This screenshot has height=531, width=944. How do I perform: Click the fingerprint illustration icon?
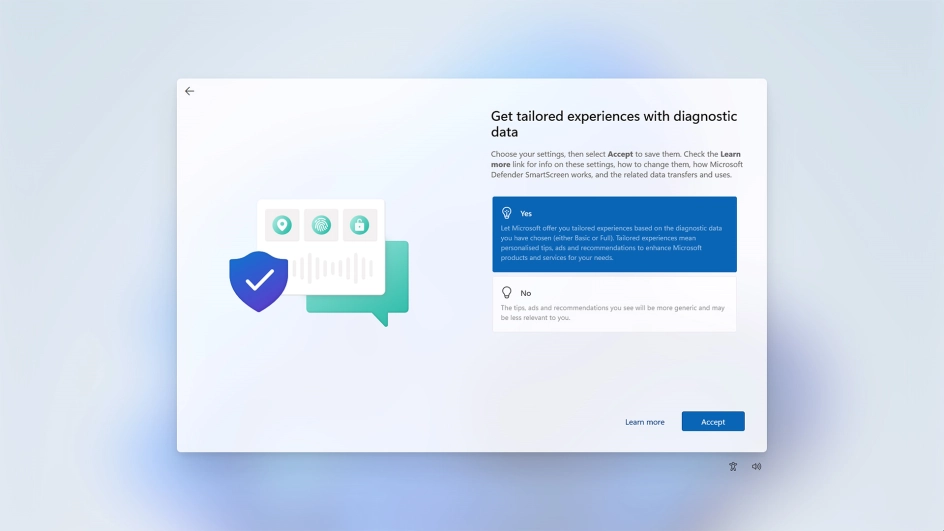click(321, 225)
